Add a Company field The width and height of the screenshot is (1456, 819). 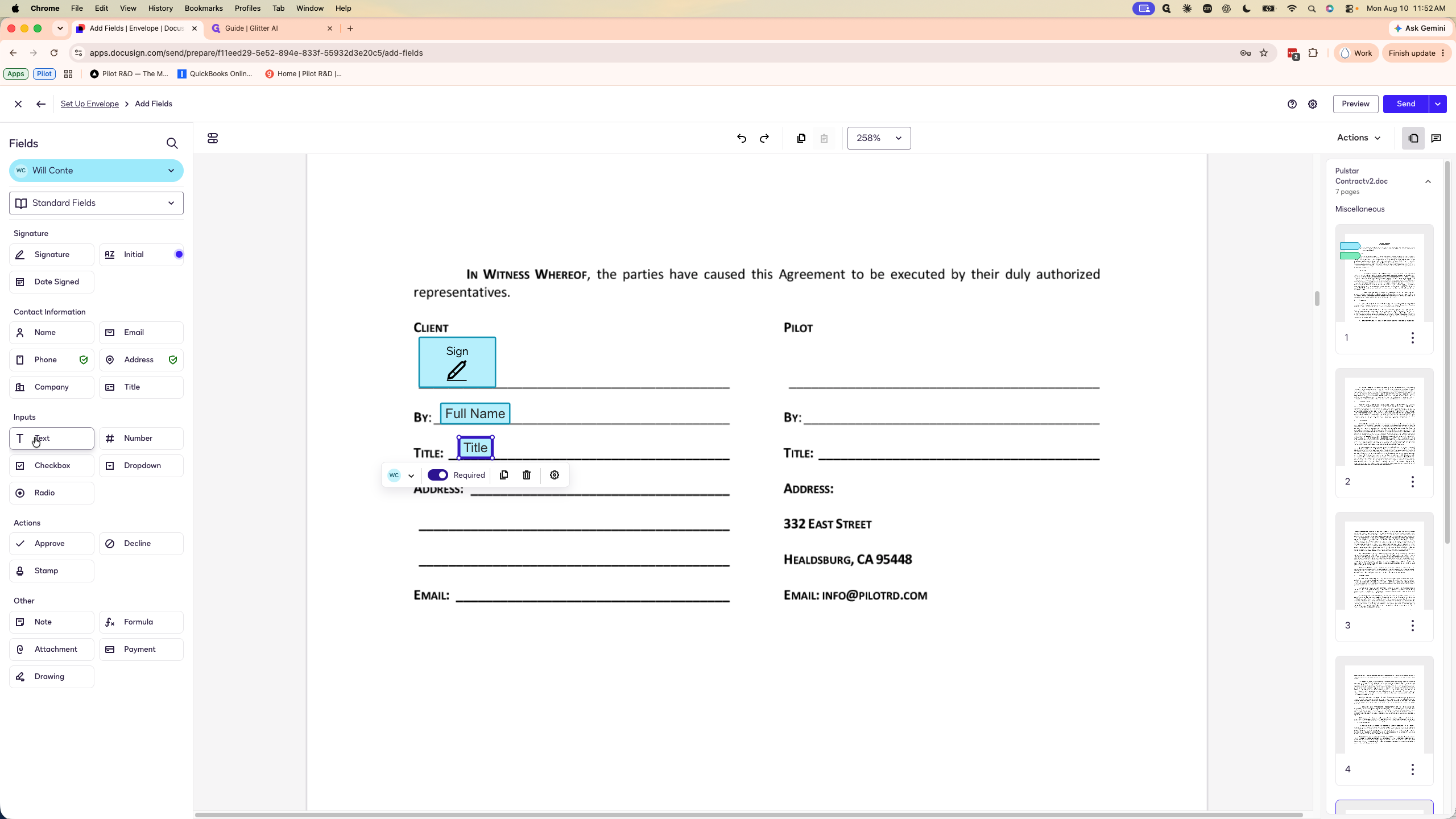[x=52, y=387]
